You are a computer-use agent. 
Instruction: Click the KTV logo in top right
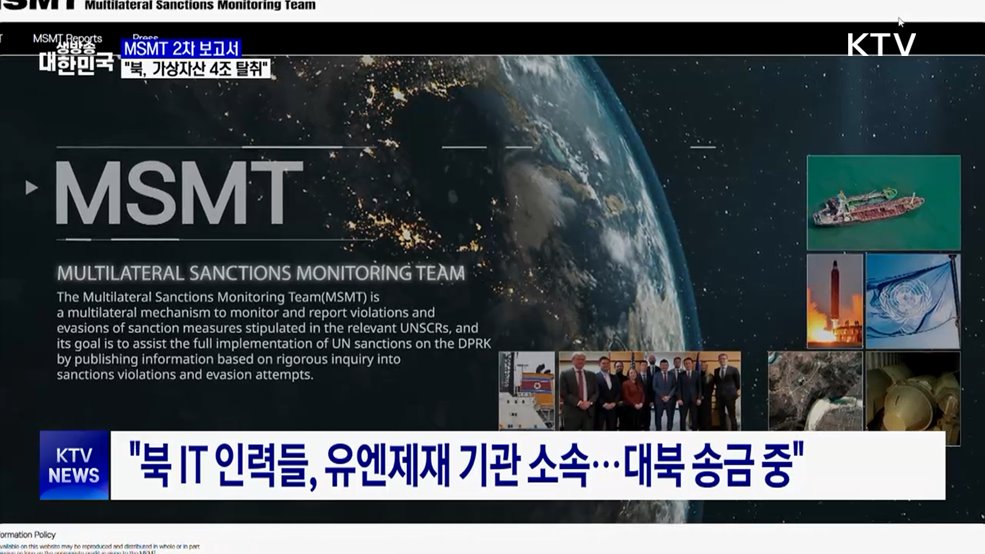[x=881, y=44]
